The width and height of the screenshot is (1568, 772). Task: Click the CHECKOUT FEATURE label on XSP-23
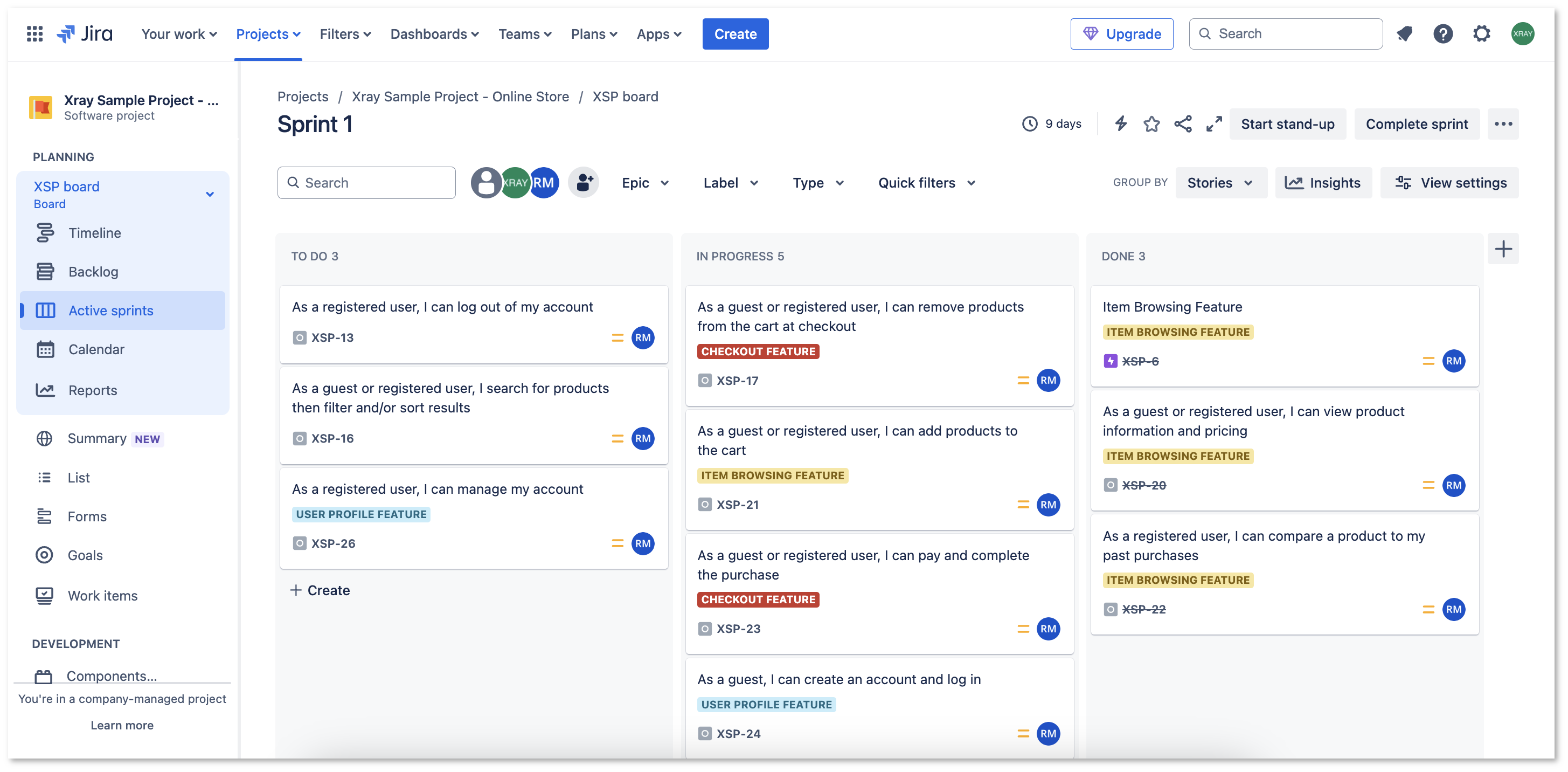coord(758,599)
